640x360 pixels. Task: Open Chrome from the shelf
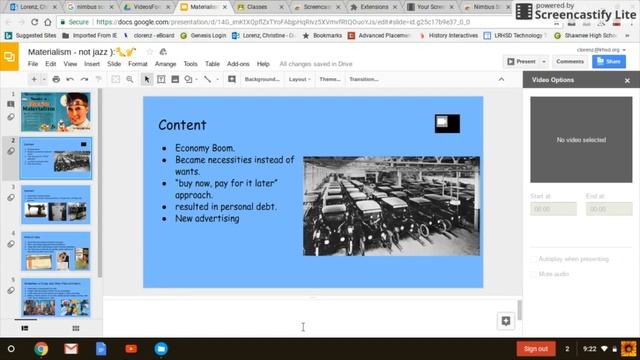click(41, 349)
